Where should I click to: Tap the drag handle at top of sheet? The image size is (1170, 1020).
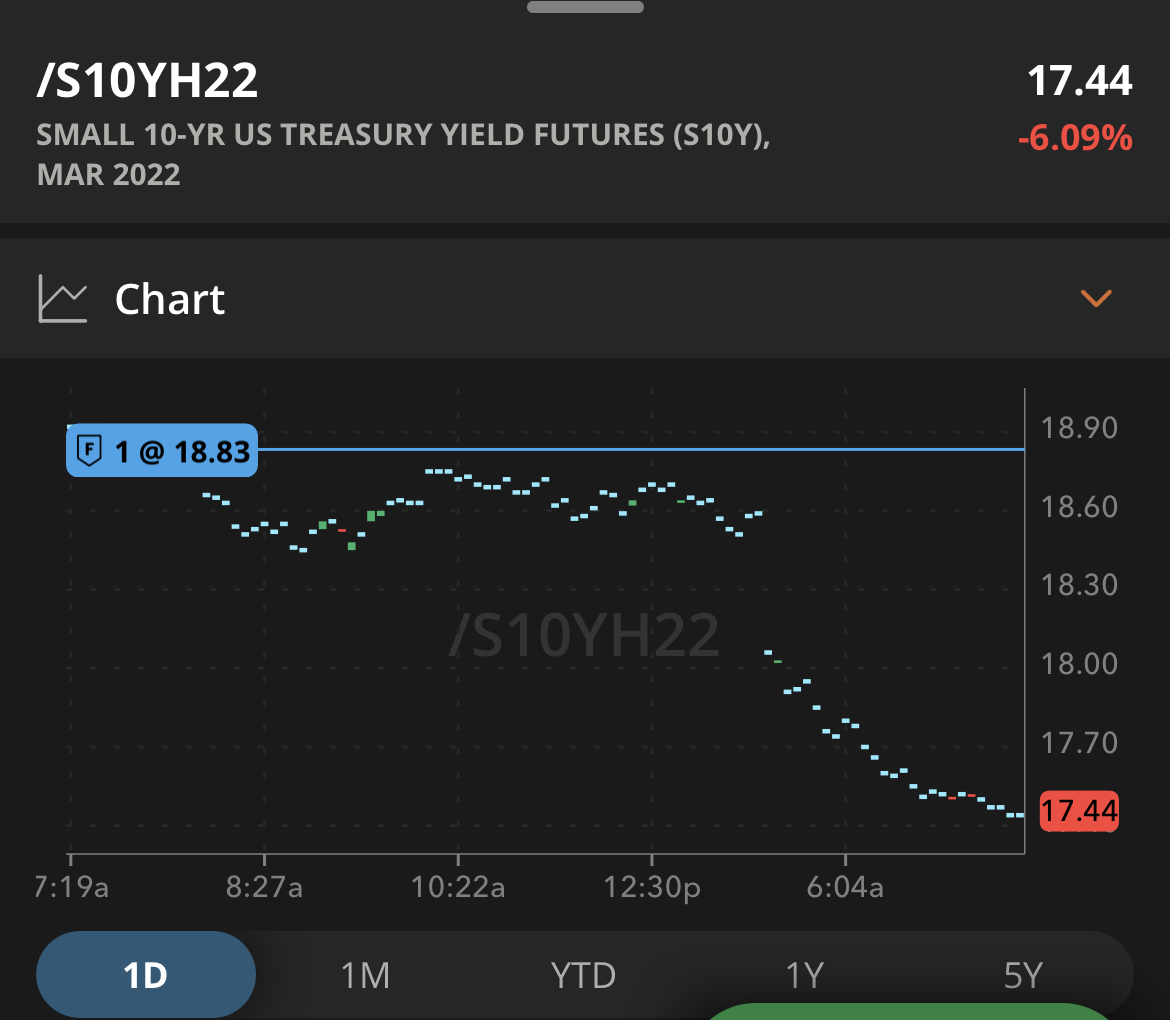(x=585, y=7)
